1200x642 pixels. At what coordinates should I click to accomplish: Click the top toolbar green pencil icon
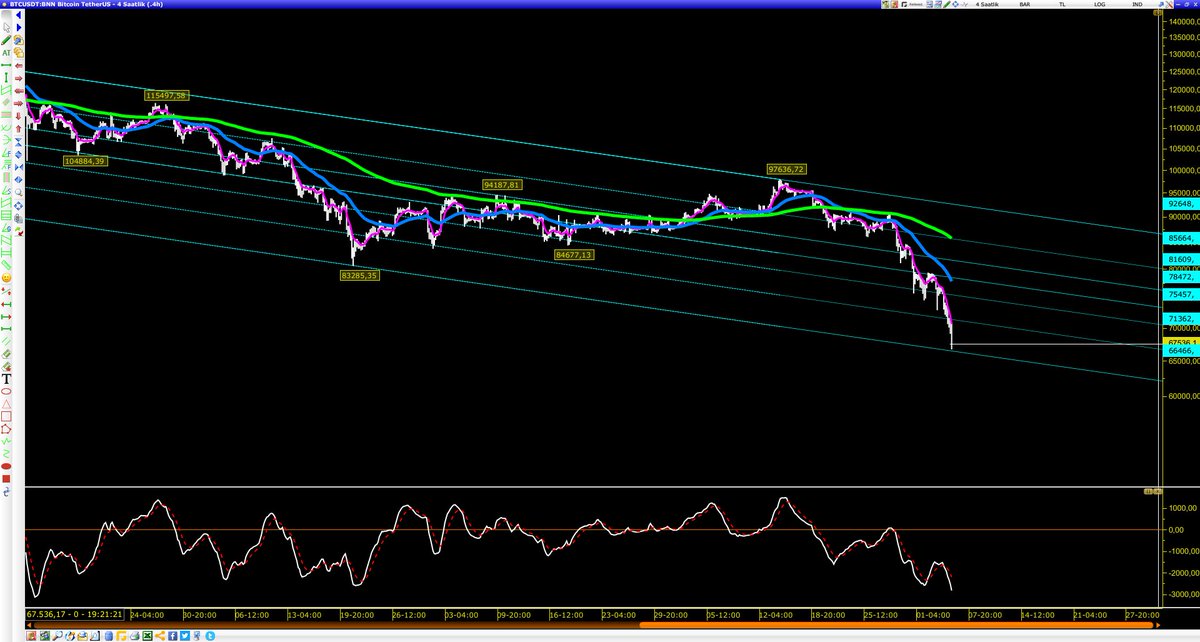pyautogui.click(x=947, y=5)
